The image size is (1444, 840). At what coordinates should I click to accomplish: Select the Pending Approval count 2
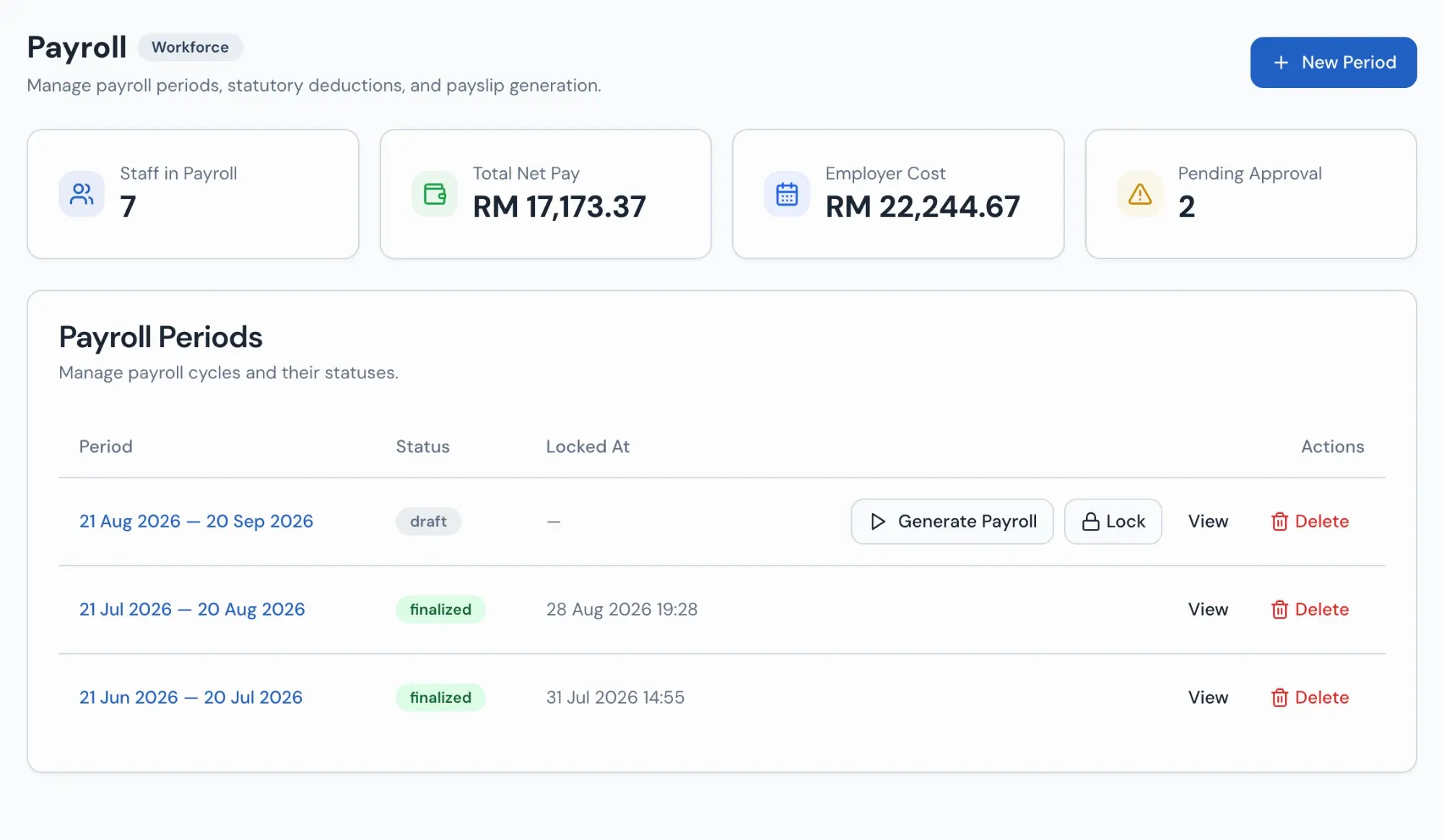[1186, 207]
